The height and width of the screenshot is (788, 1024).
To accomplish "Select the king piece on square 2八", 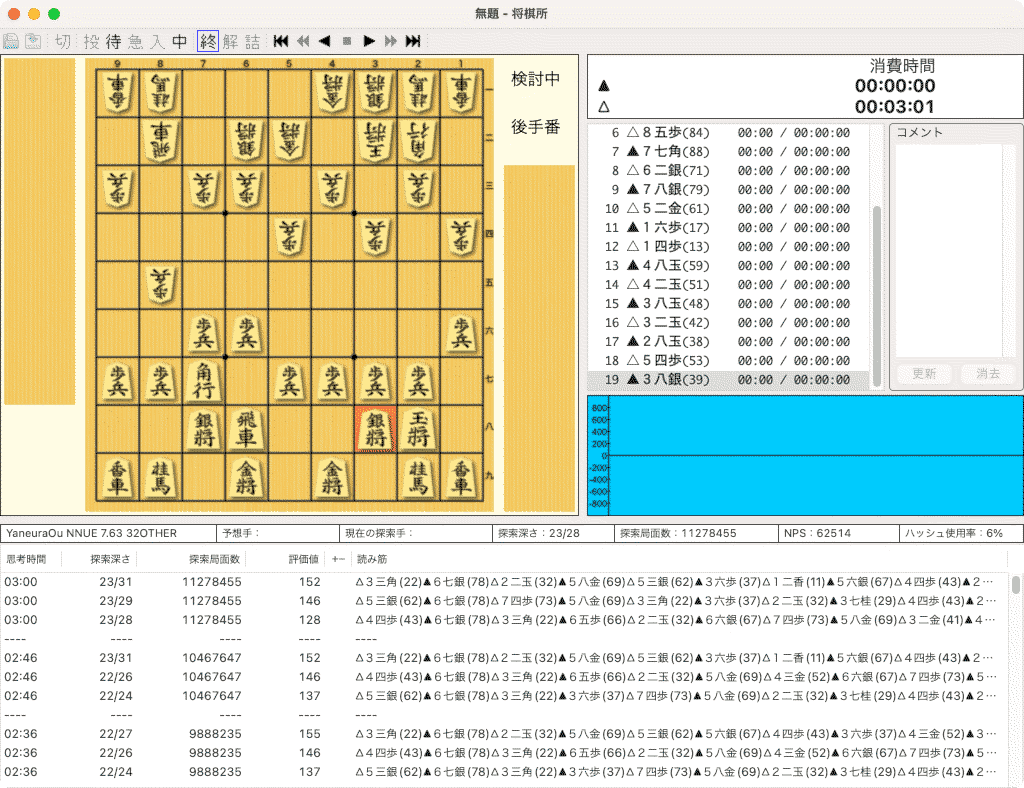I will [419, 429].
